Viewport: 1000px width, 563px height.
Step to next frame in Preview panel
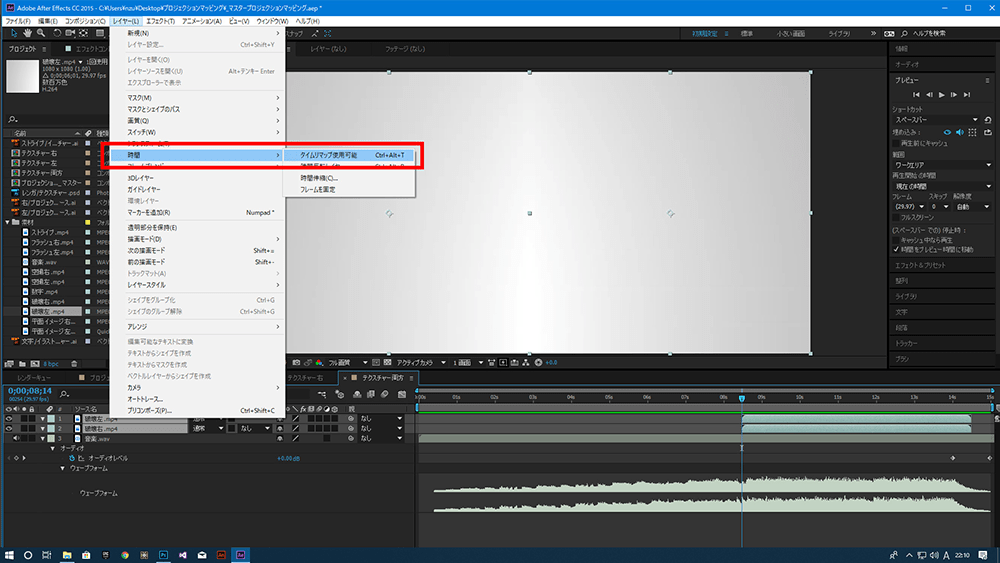(x=954, y=94)
